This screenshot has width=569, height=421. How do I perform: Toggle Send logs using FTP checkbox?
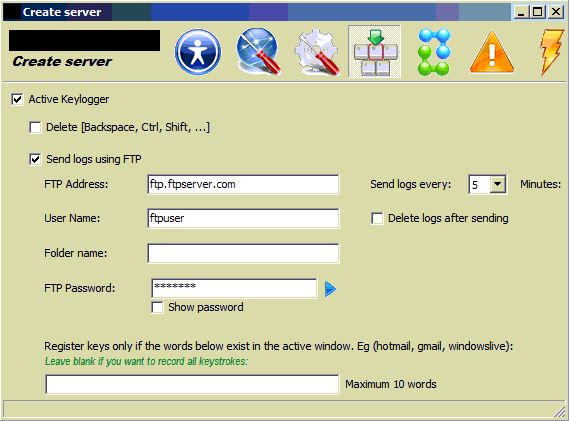tap(35, 159)
